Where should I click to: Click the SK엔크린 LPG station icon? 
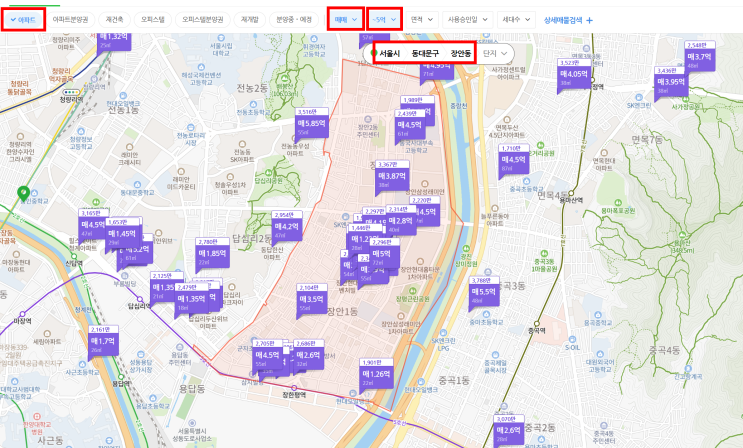(443, 333)
